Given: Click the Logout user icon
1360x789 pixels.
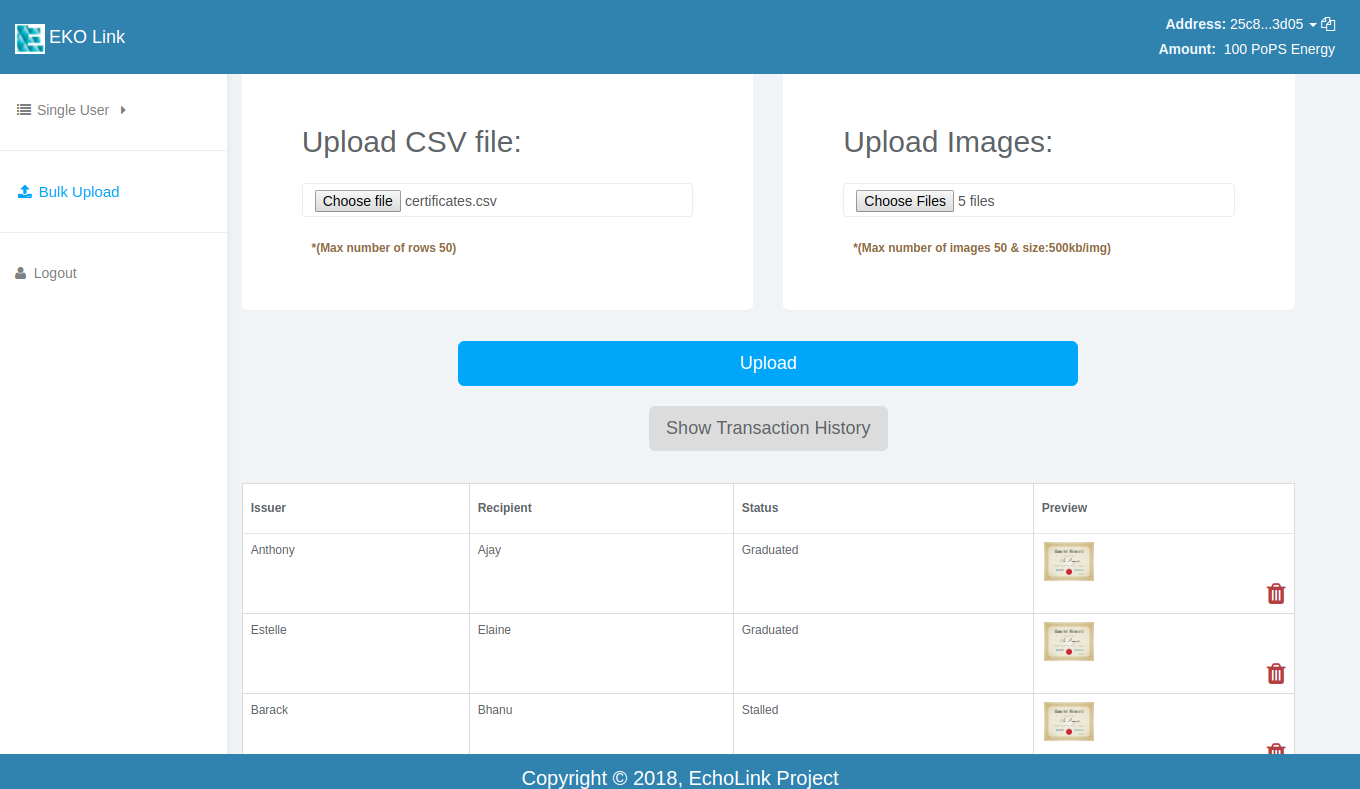Looking at the screenshot, I should pyautogui.click(x=21, y=273).
